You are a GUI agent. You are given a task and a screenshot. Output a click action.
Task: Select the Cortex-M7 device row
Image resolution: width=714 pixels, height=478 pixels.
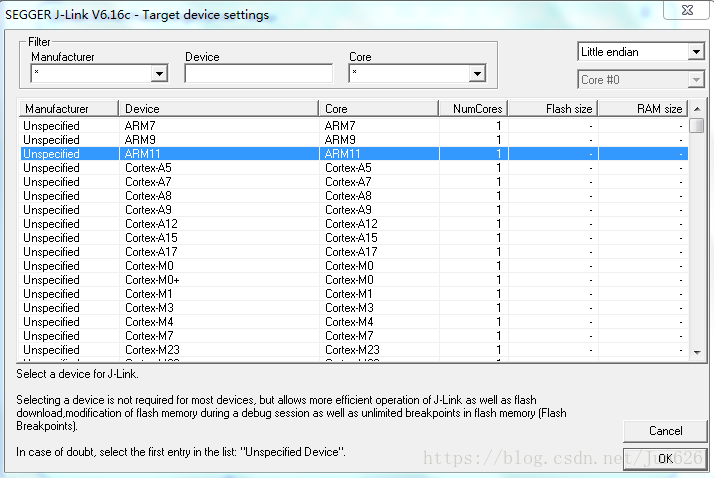(354, 336)
